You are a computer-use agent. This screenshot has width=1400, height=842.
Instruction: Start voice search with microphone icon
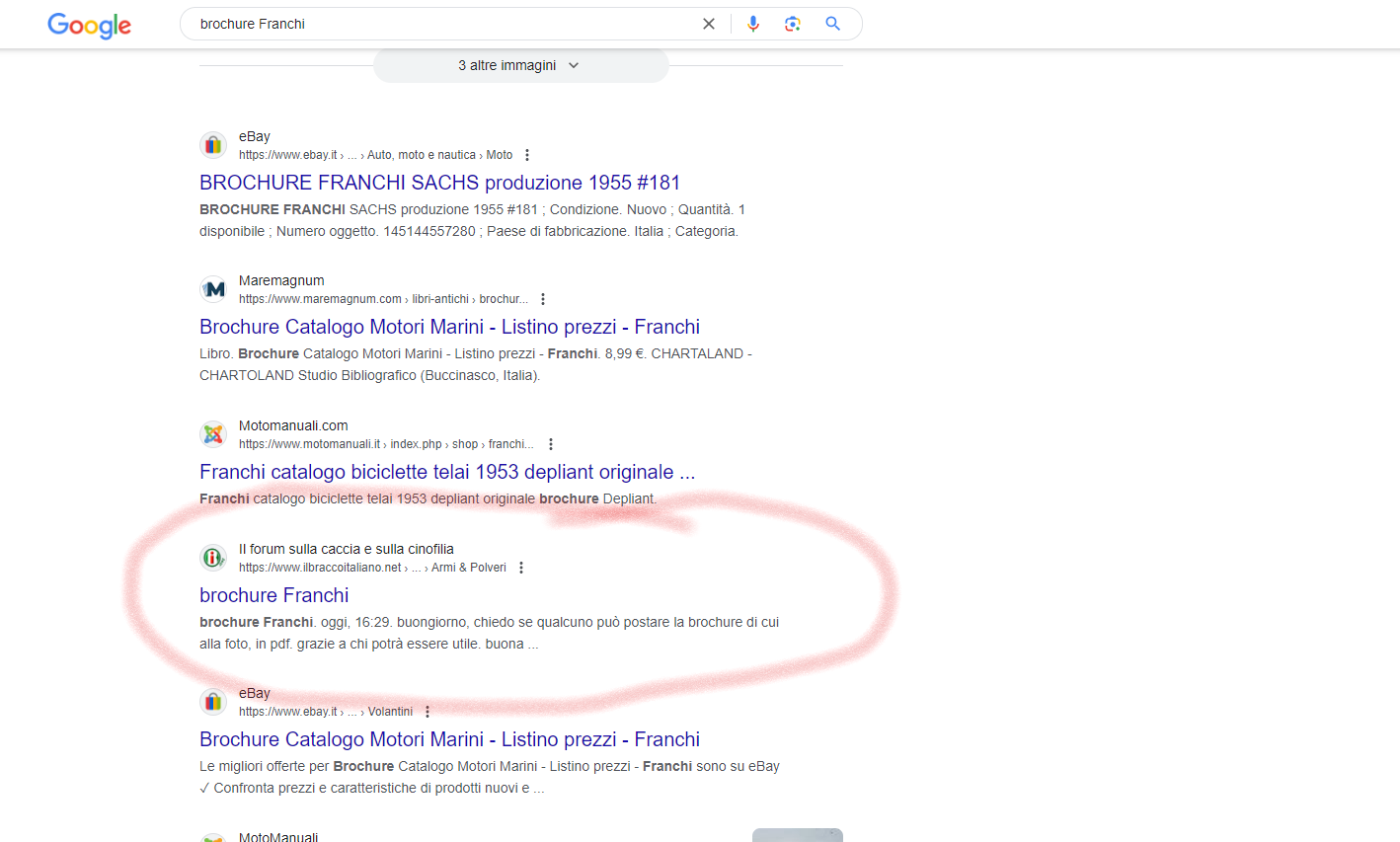753,24
